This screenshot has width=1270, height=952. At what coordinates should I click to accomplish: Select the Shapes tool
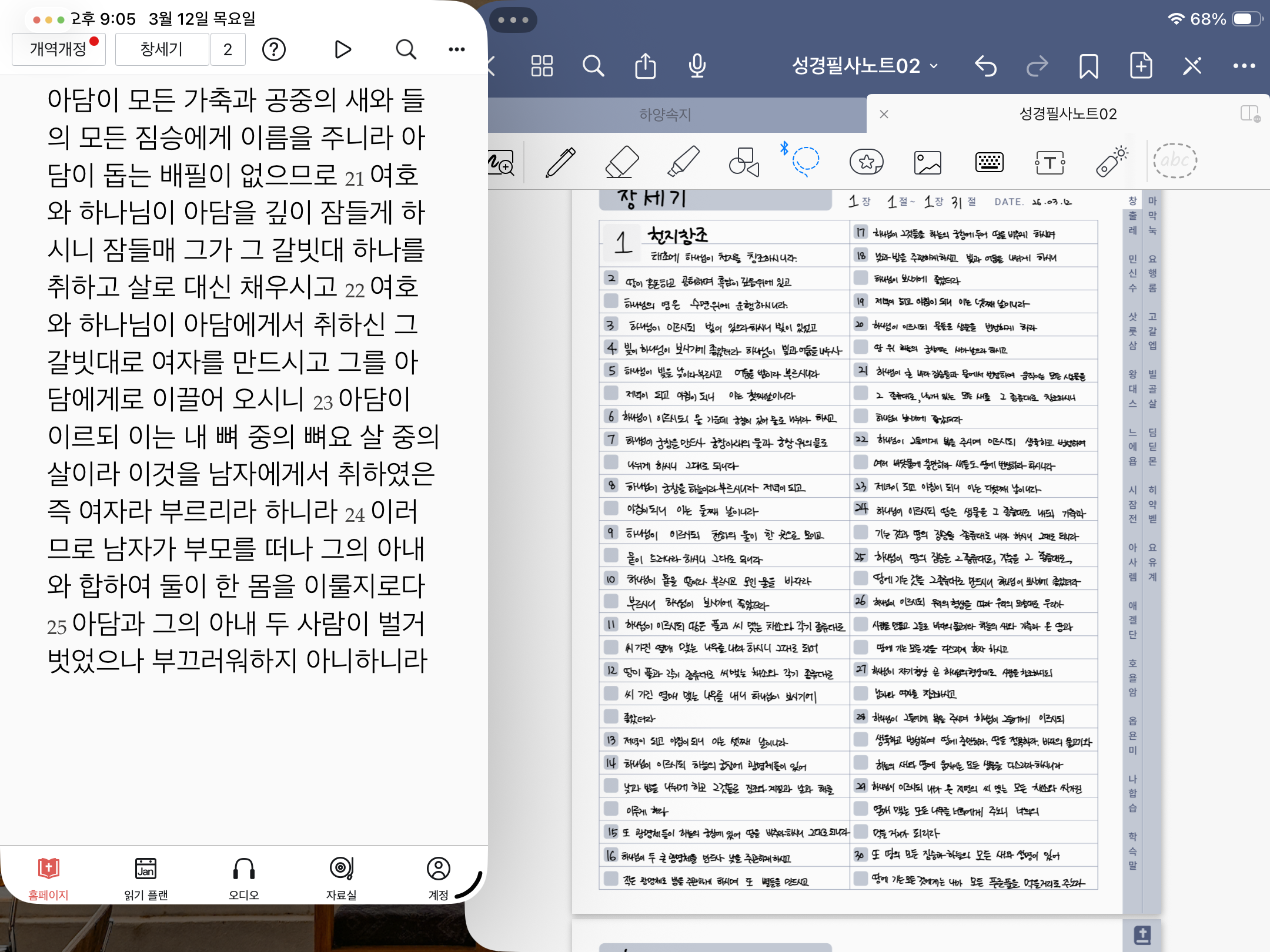[x=744, y=162]
